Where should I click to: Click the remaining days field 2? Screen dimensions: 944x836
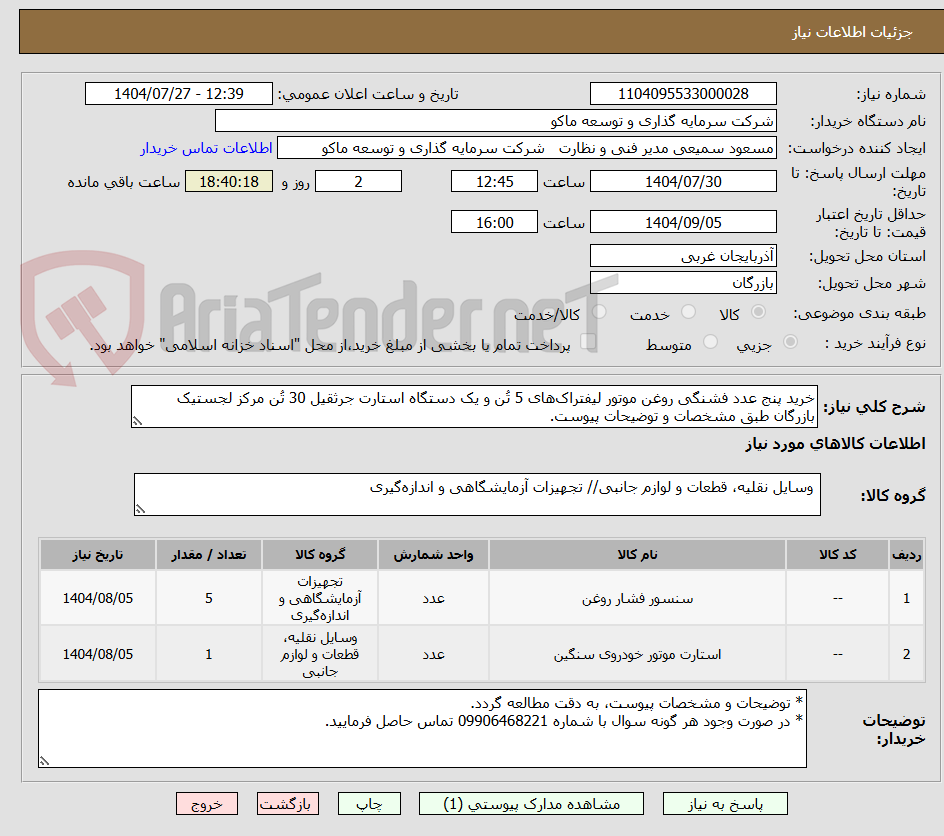(x=358, y=181)
